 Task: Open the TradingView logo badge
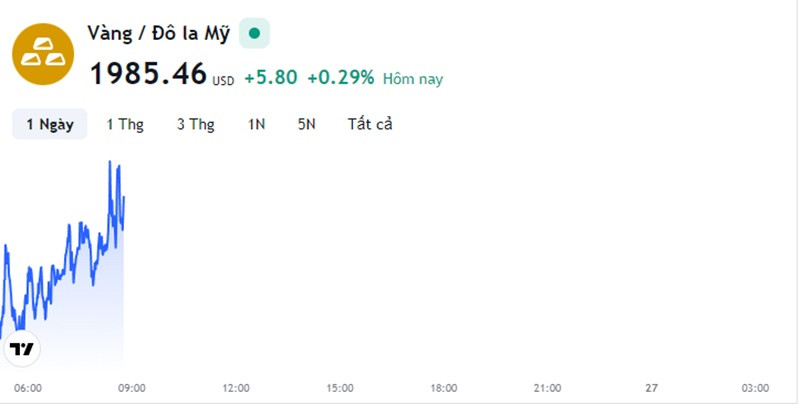[x=22, y=349]
